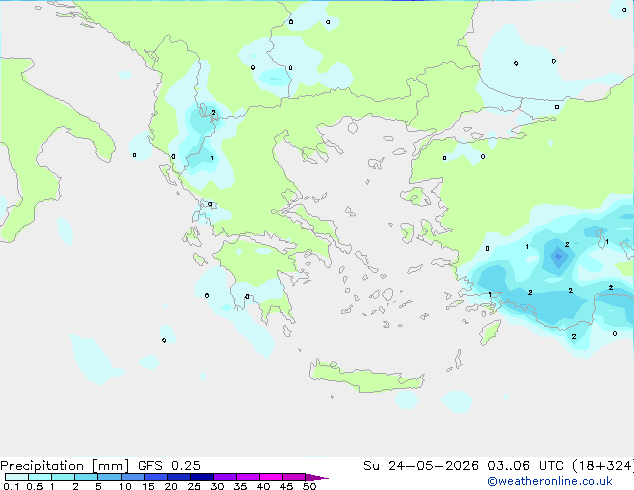Screen dimensions: 634x490
Task: Click the weatheronline.co.uk copyright link
Action: coord(550,481)
